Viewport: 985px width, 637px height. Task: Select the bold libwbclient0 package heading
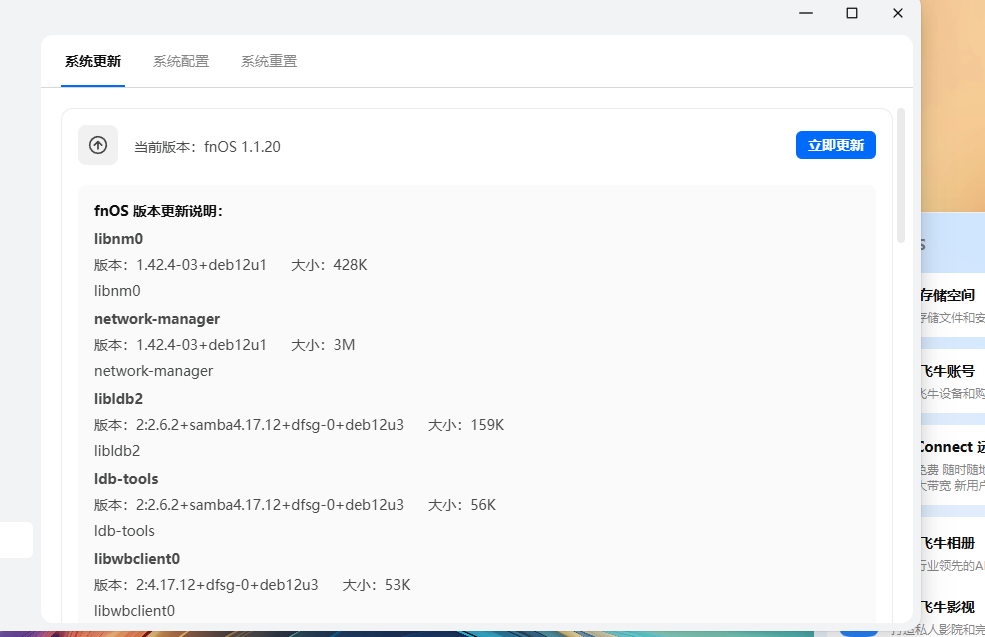point(137,559)
